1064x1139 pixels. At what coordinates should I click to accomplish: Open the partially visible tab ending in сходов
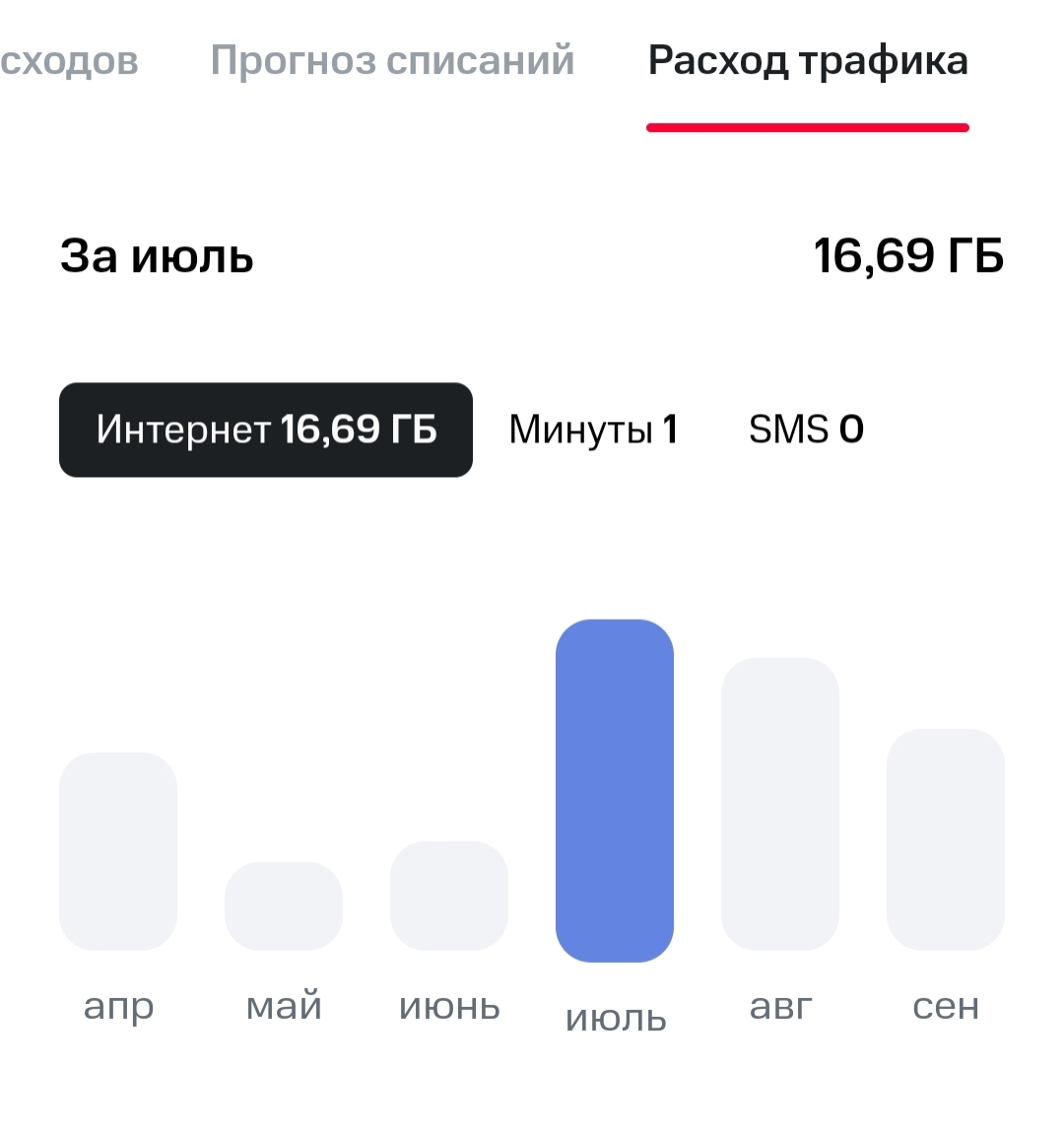(69, 61)
